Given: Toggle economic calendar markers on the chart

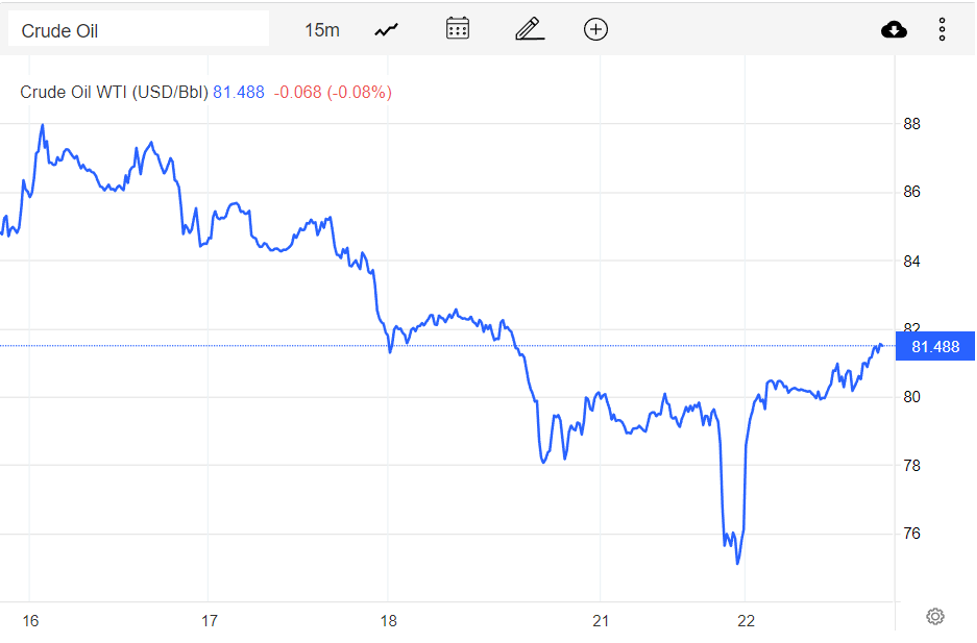Looking at the screenshot, I should pos(457,29).
